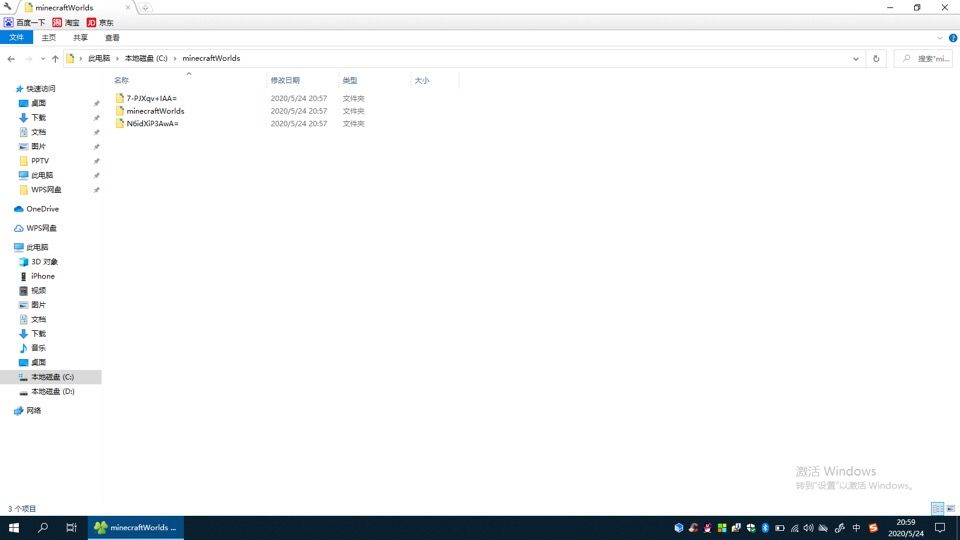The width and height of the screenshot is (960, 540).
Task: Go forward with the forward arrow
Action: click(x=28, y=59)
